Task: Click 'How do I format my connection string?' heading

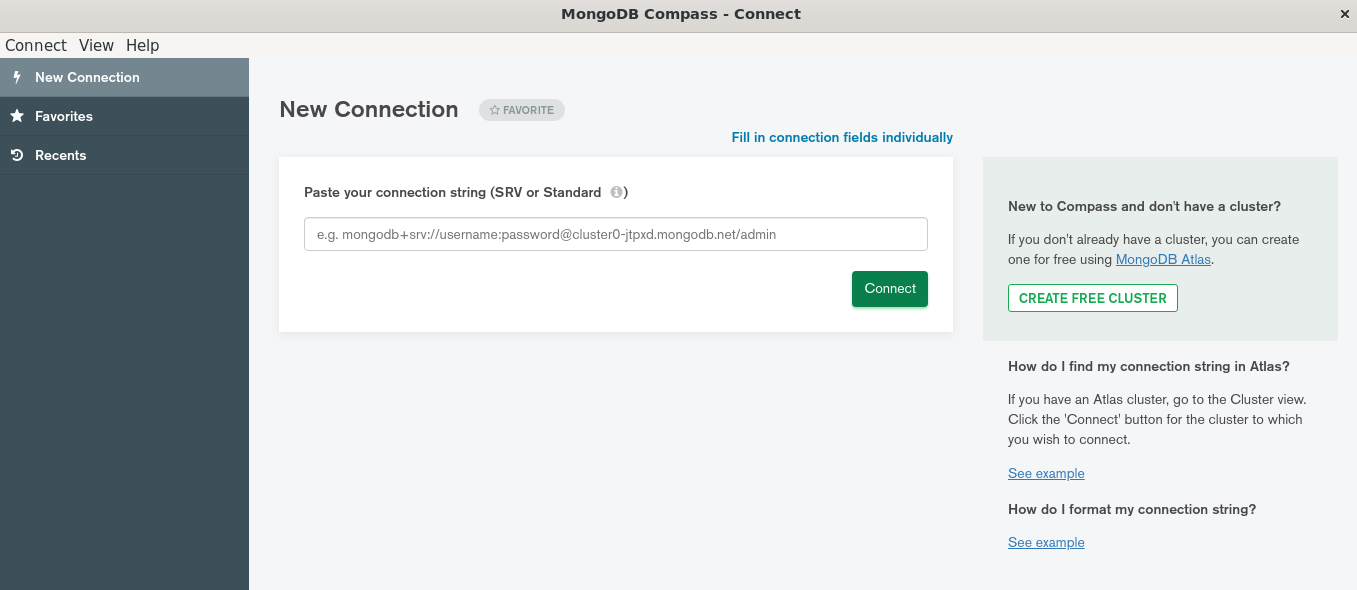Action: click(1132, 509)
